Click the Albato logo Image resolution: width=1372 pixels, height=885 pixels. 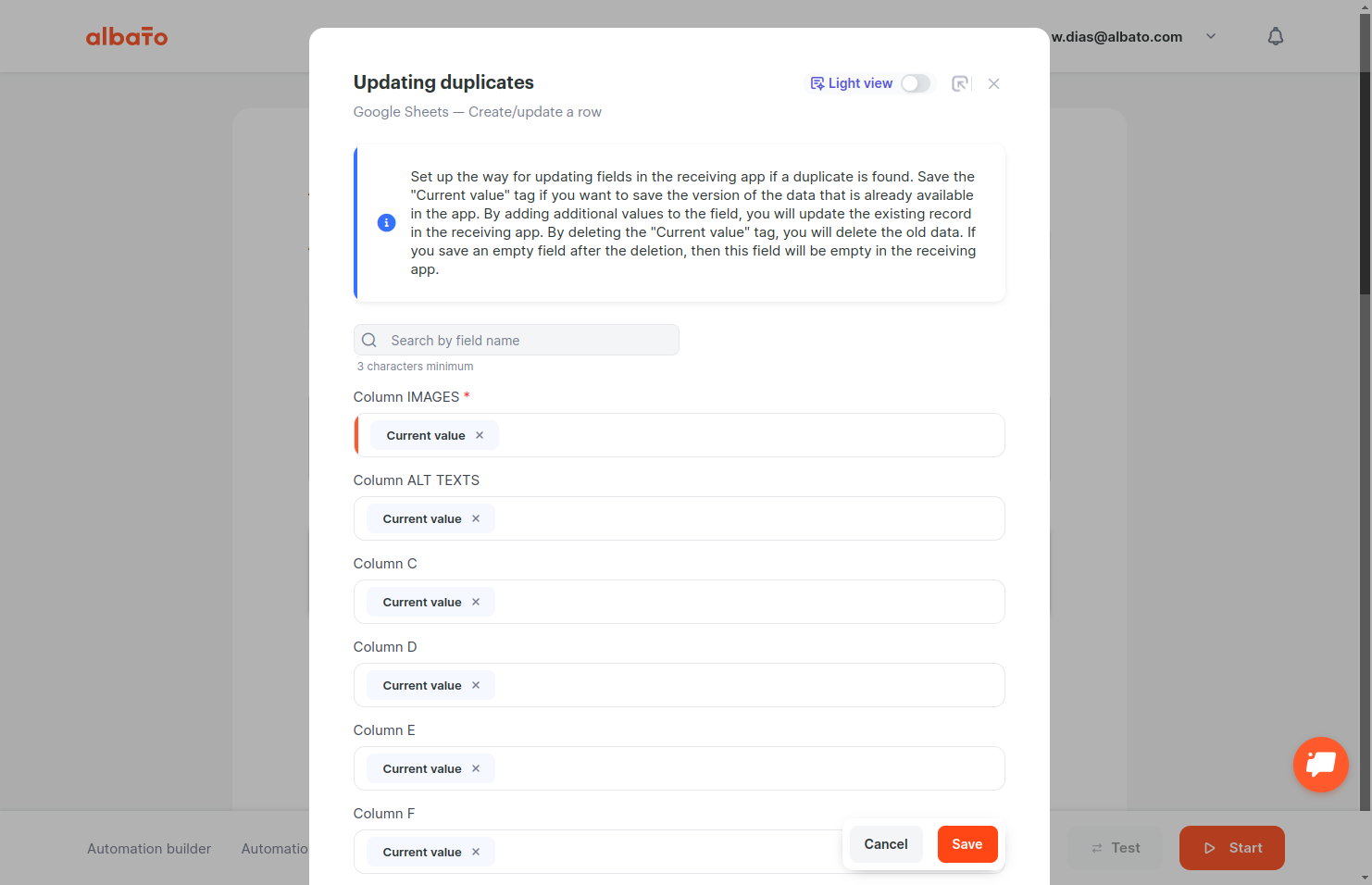point(127,36)
